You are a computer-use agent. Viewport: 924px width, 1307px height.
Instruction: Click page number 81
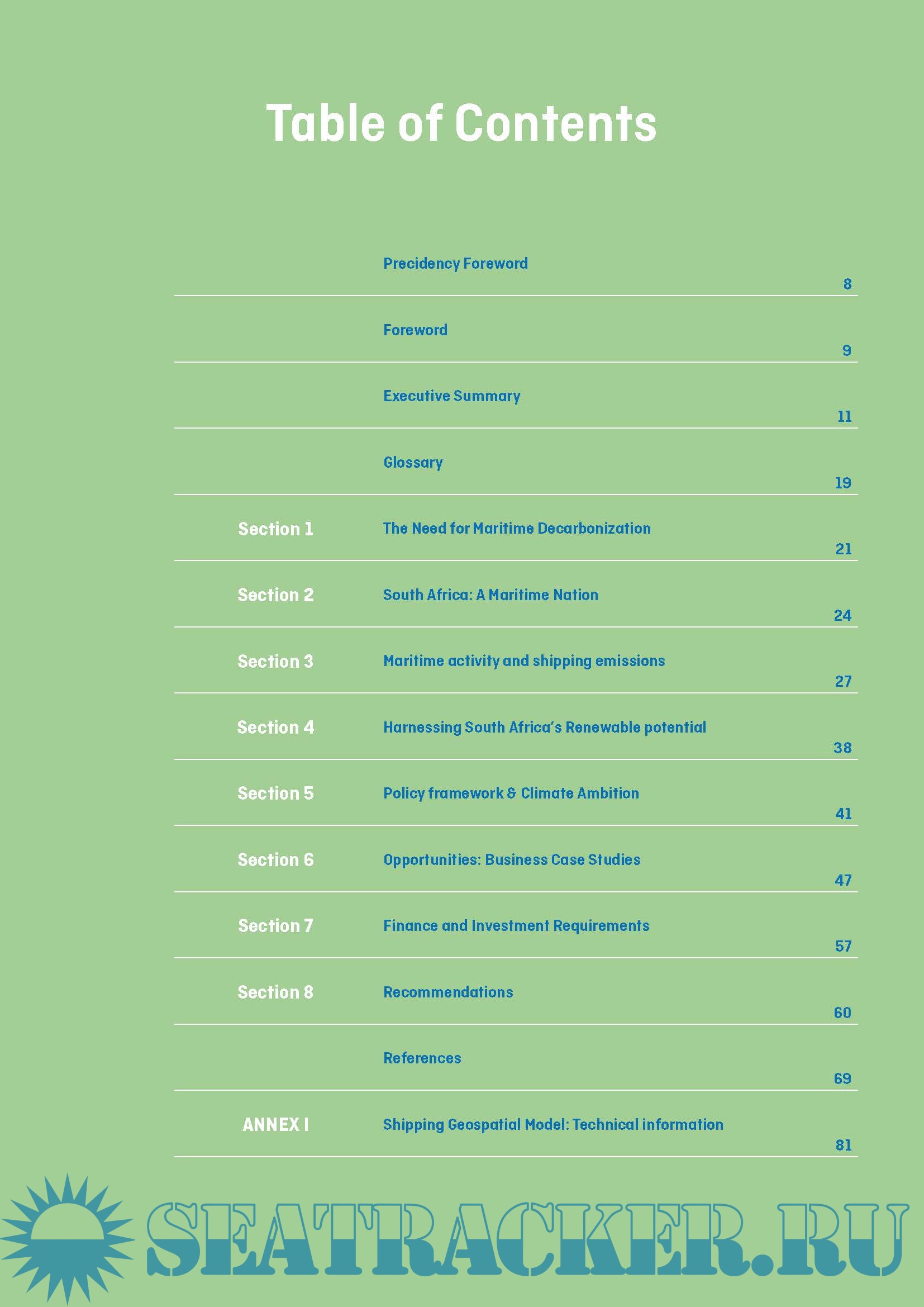click(x=843, y=1145)
